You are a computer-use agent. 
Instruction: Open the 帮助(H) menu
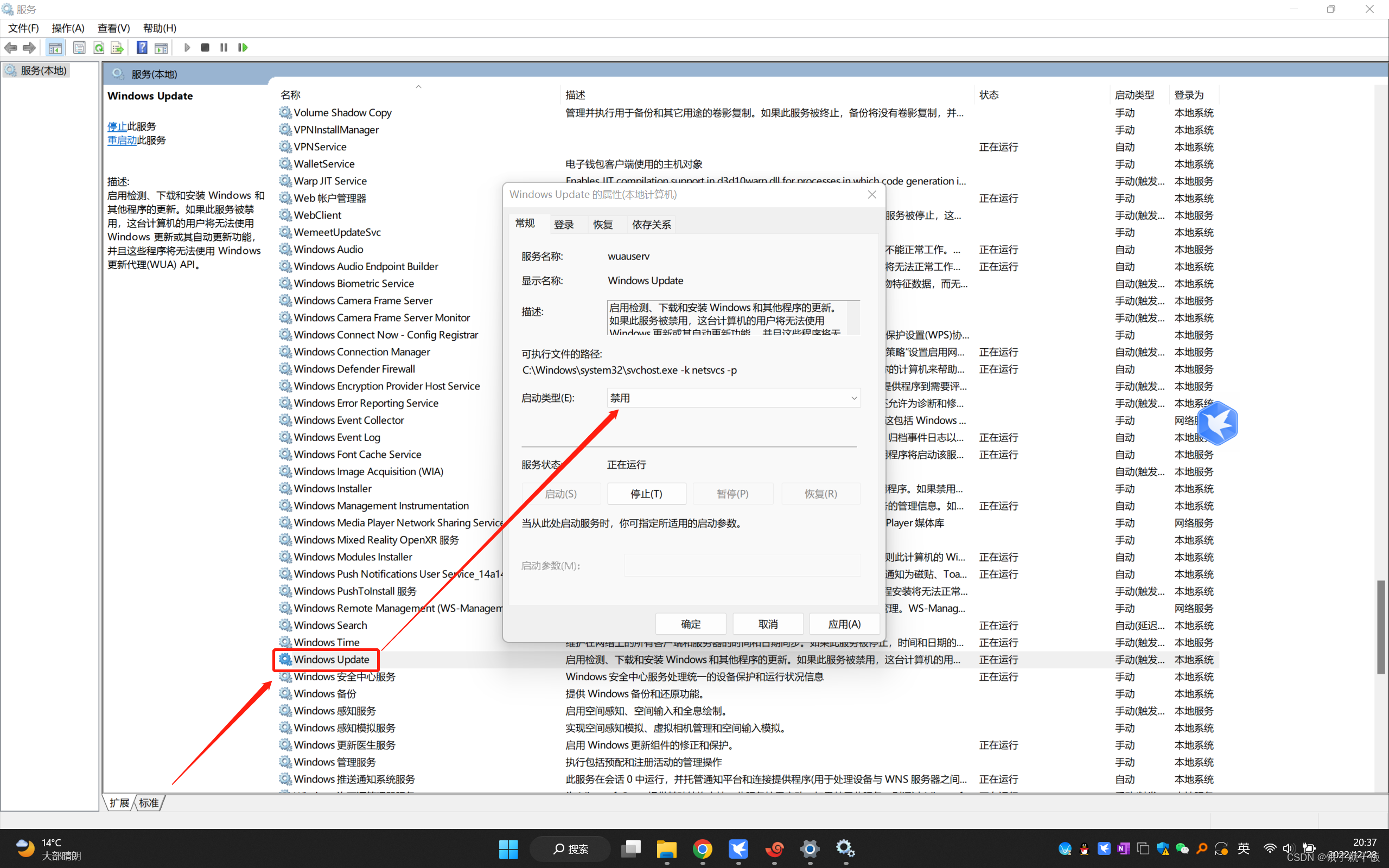coord(160,28)
